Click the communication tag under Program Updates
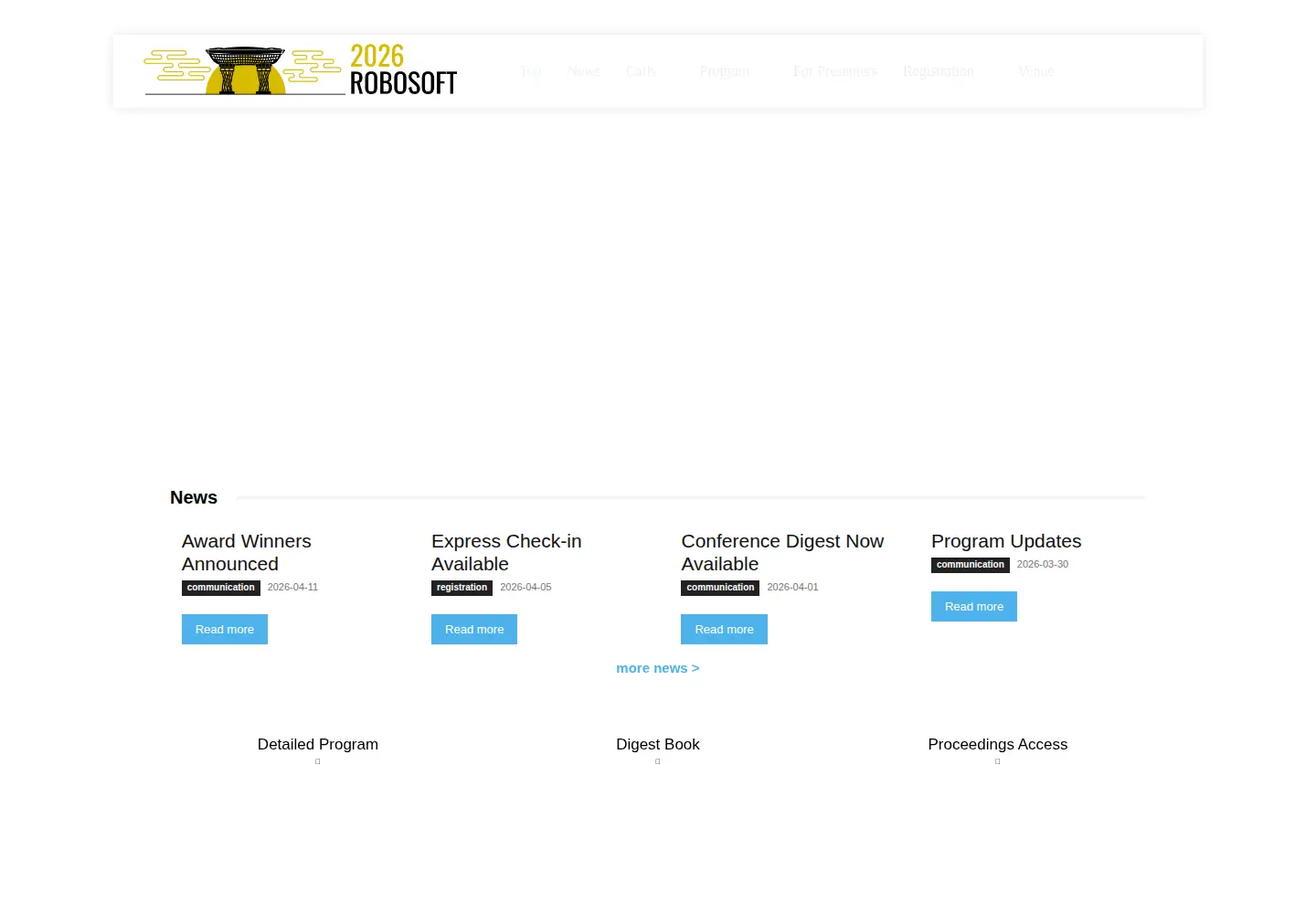This screenshot has height=914, width=1316. coord(971,565)
